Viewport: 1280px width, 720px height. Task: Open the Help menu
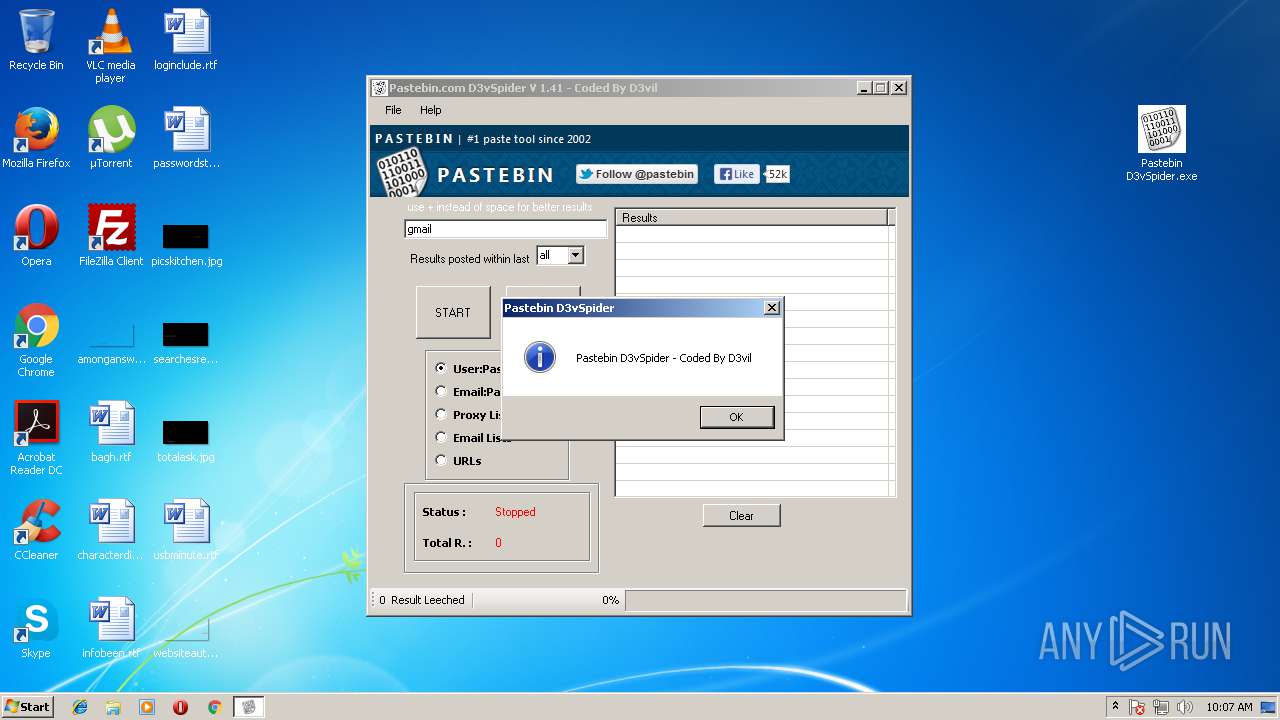click(x=430, y=110)
